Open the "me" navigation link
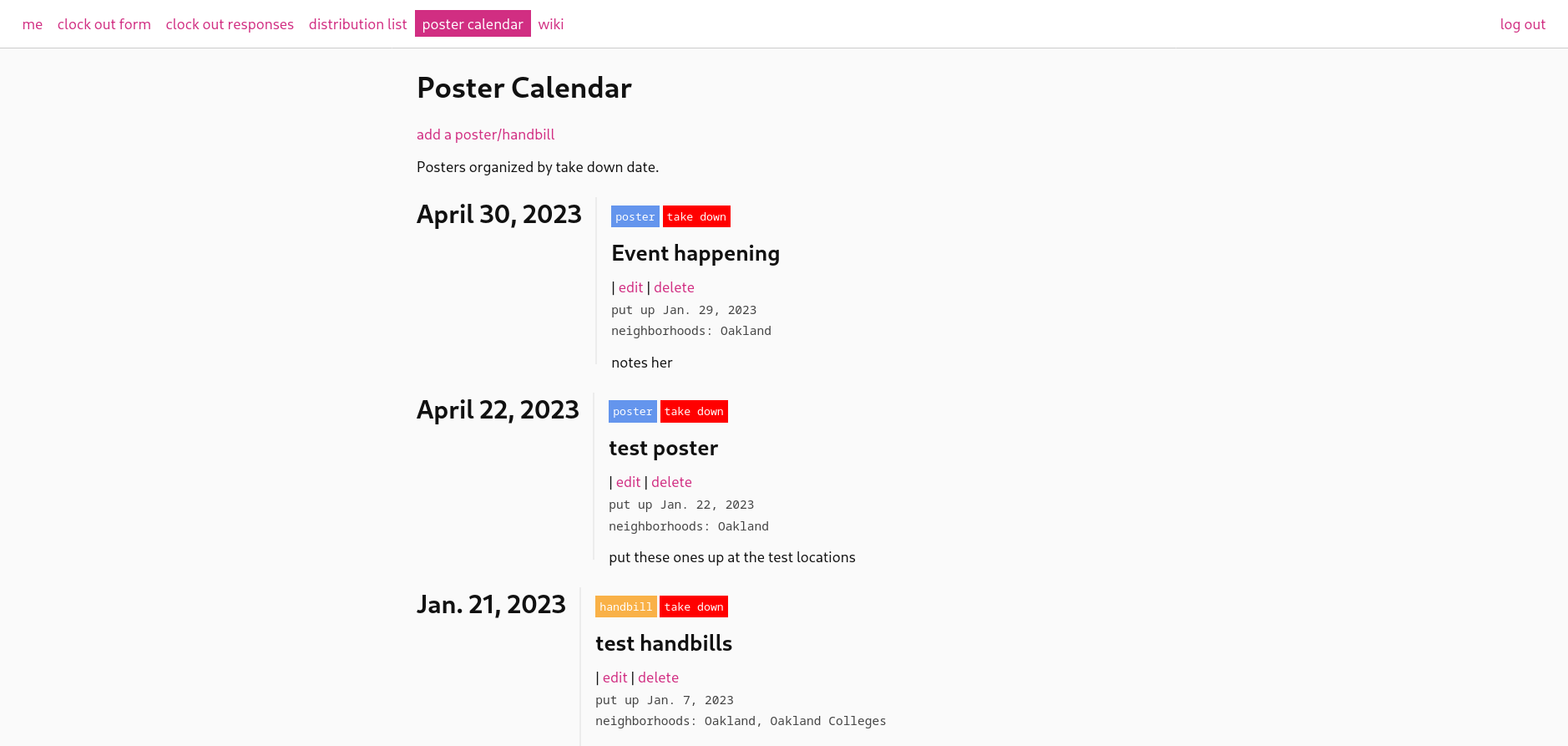The height and width of the screenshot is (746, 1568). (33, 24)
